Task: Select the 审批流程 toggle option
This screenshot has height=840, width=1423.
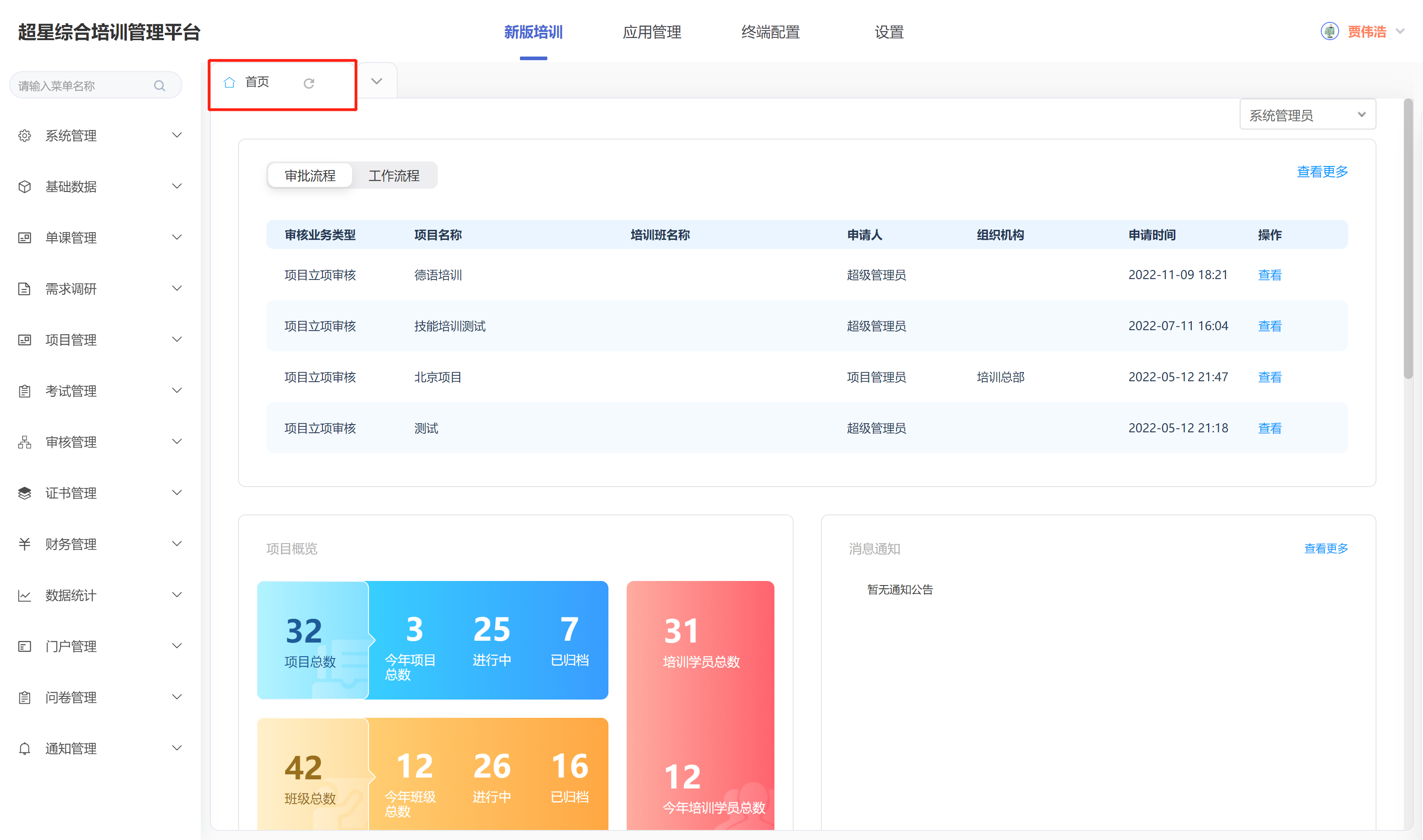Action: [310, 176]
